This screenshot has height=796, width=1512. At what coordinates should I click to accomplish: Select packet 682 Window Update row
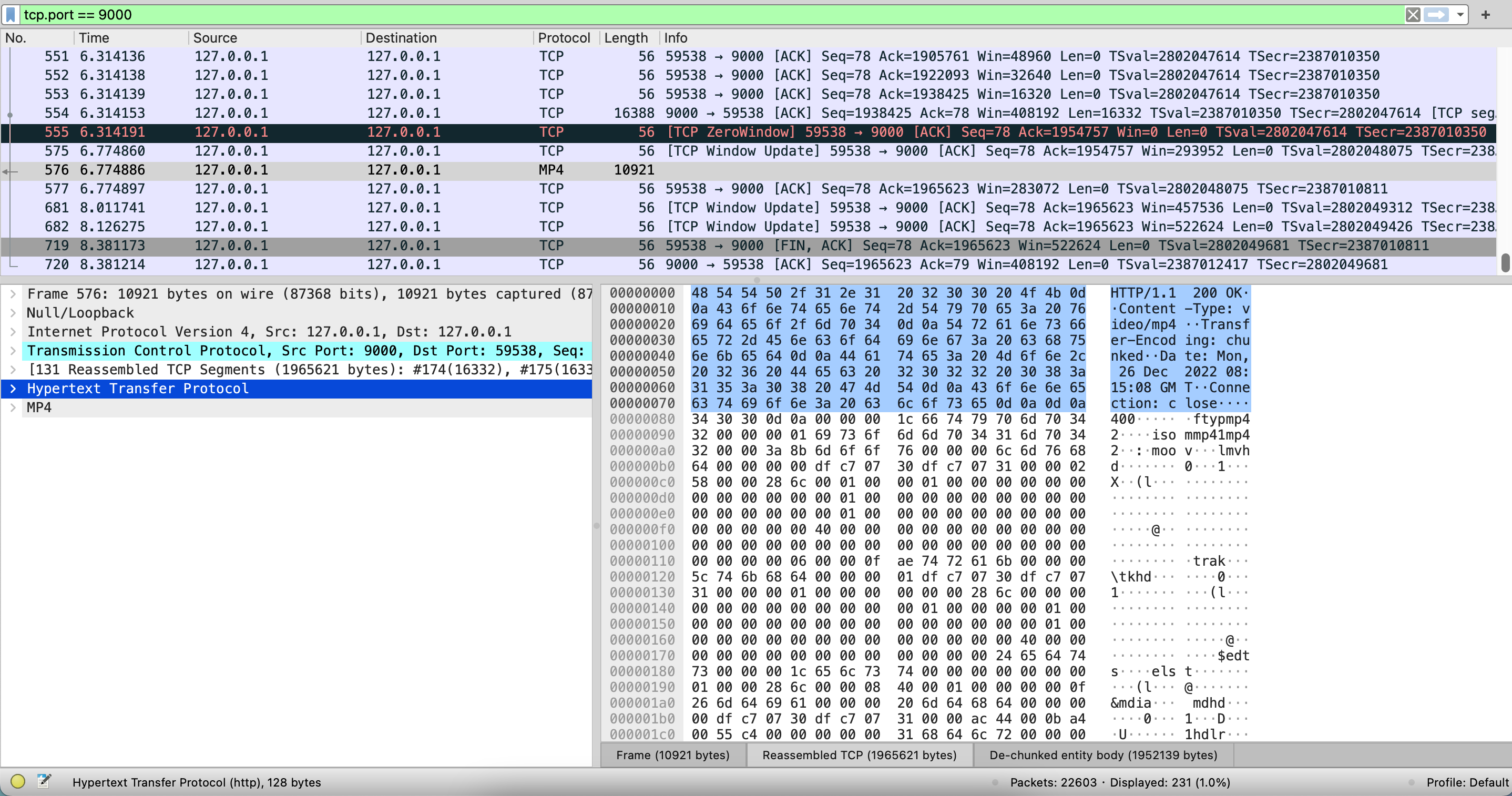(x=748, y=227)
